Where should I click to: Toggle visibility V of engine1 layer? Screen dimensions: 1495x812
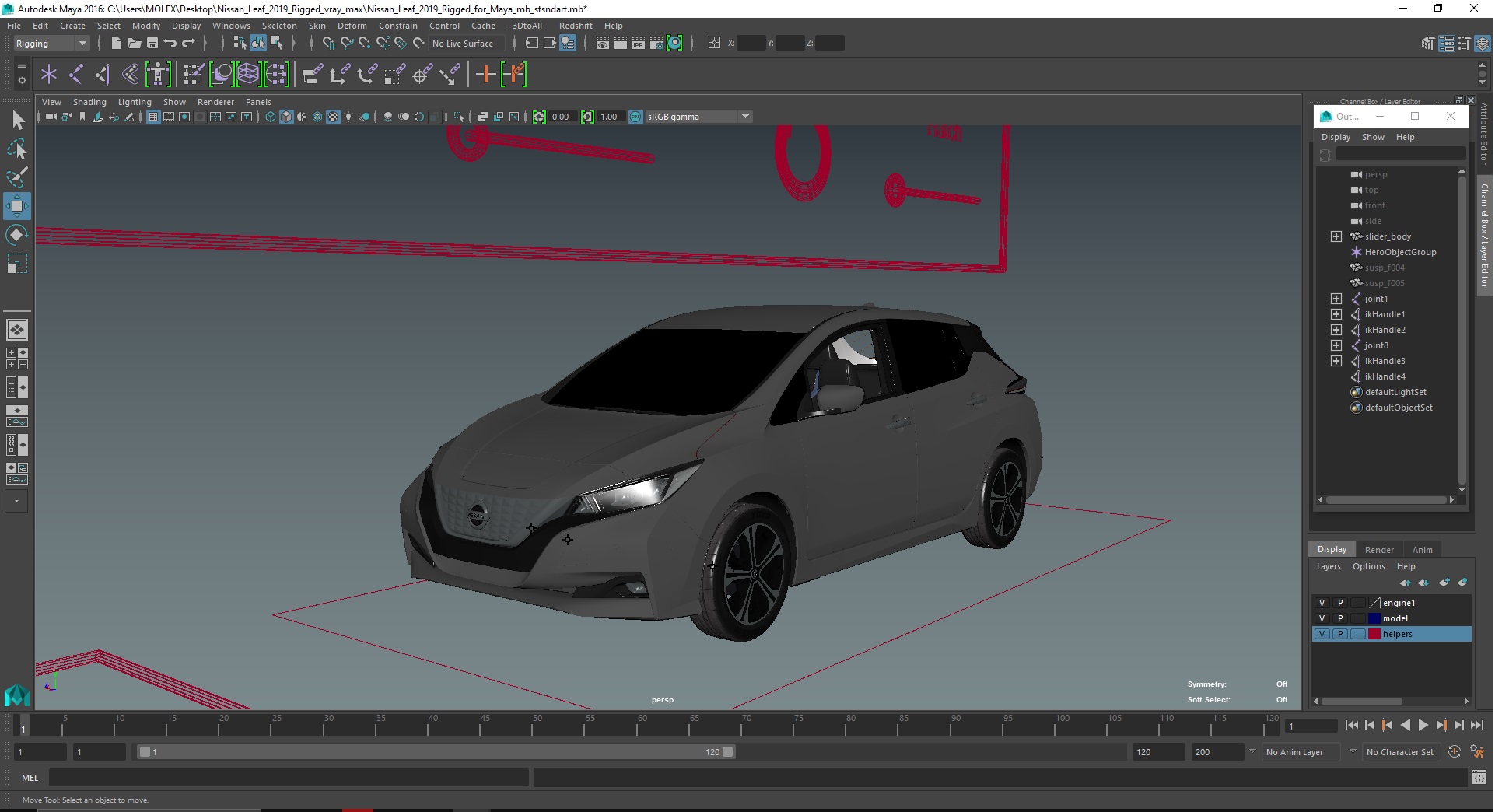pos(1322,603)
